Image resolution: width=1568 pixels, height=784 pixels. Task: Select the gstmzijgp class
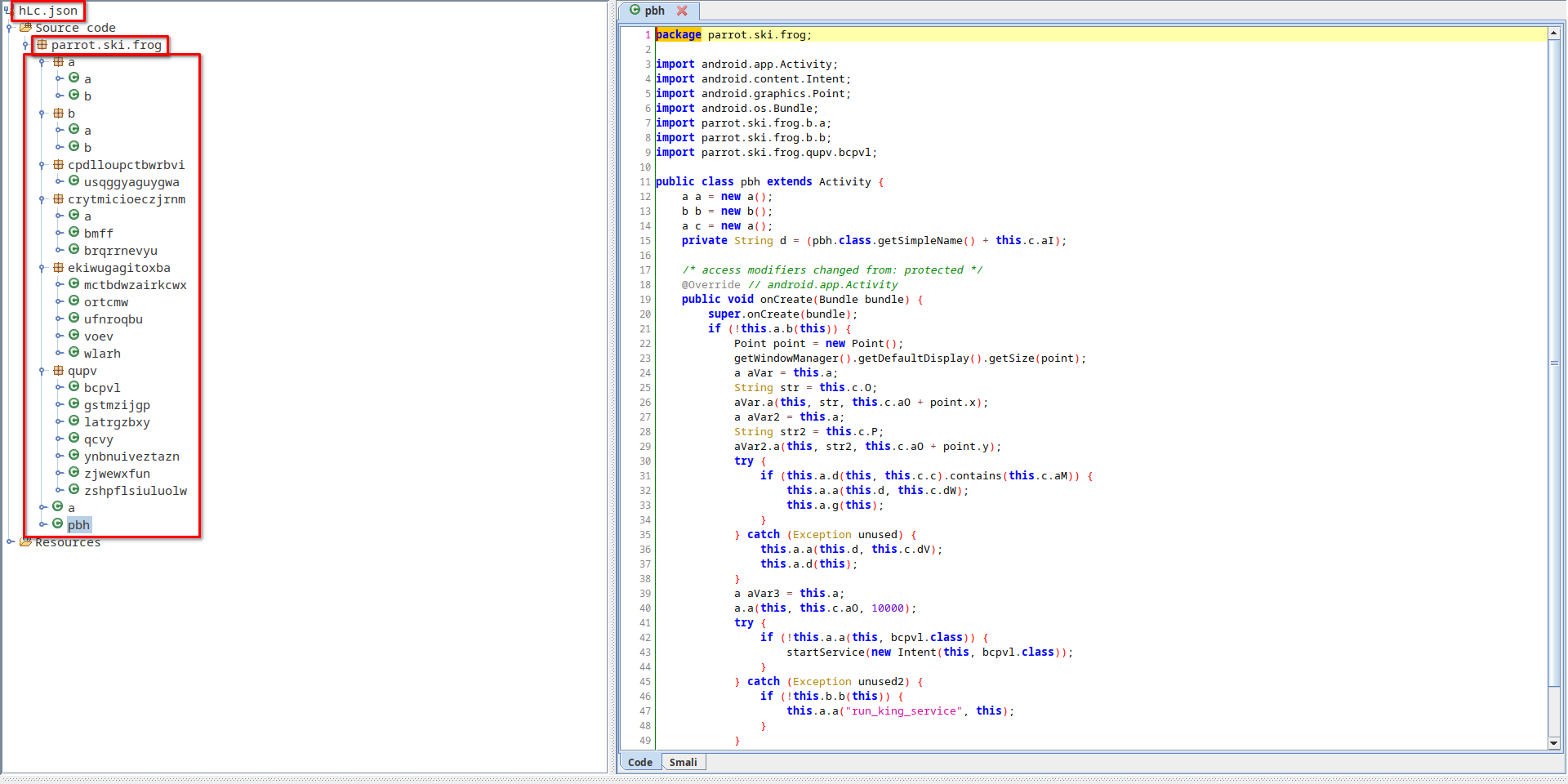117,405
